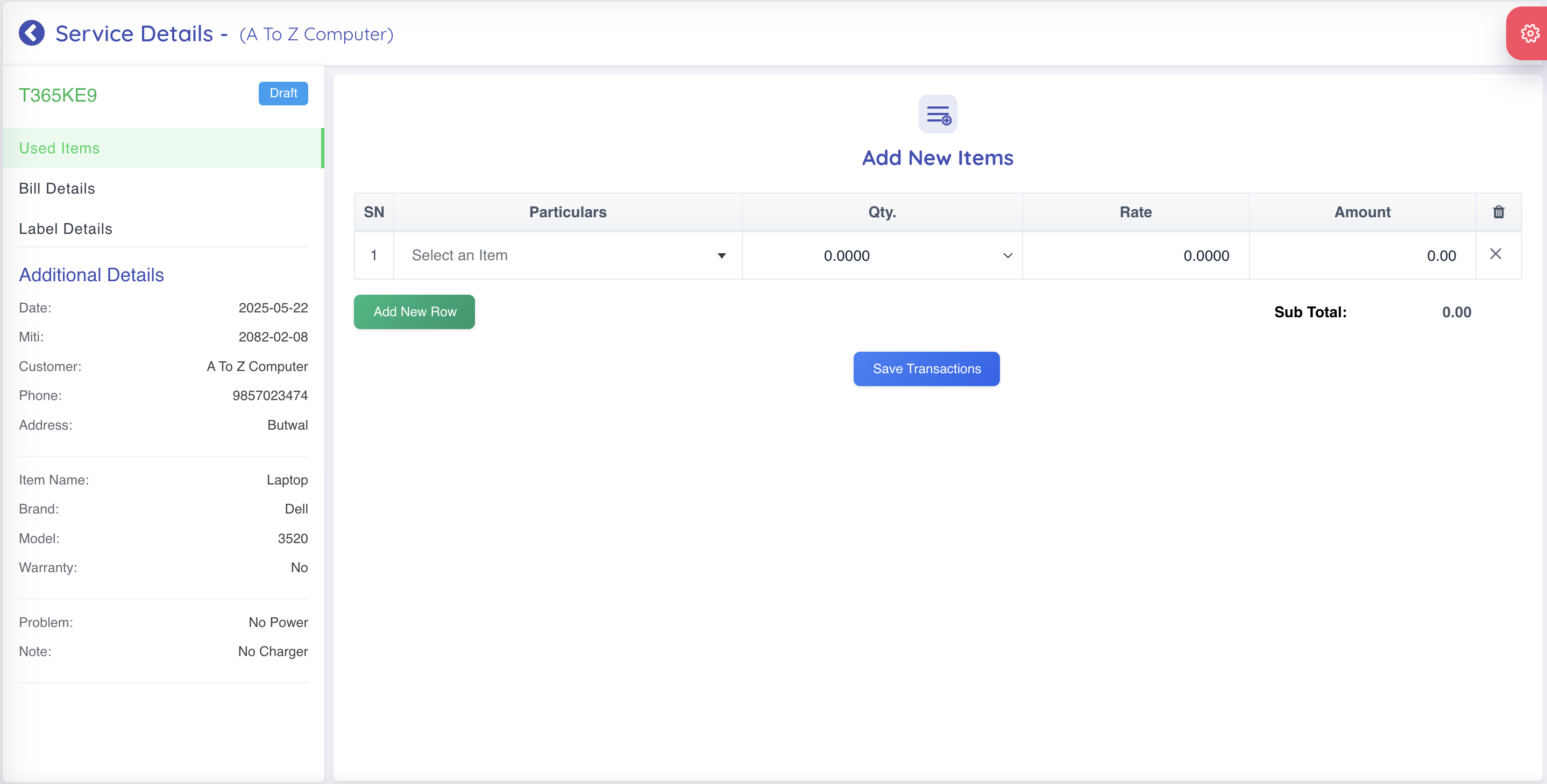Open the red settings gear panel
The width and height of the screenshot is (1547, 784).
1530,33
